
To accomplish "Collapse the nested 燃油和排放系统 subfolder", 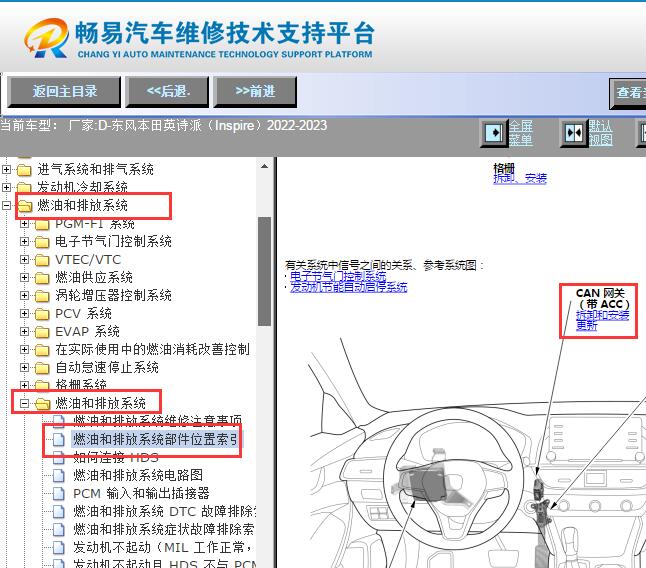I will (25, 403).
